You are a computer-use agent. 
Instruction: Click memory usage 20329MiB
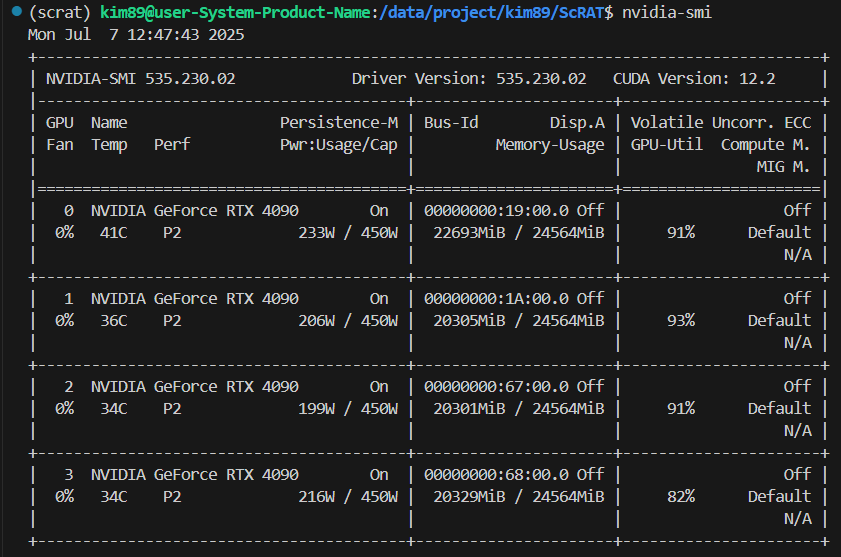click(x=469, y=497)
